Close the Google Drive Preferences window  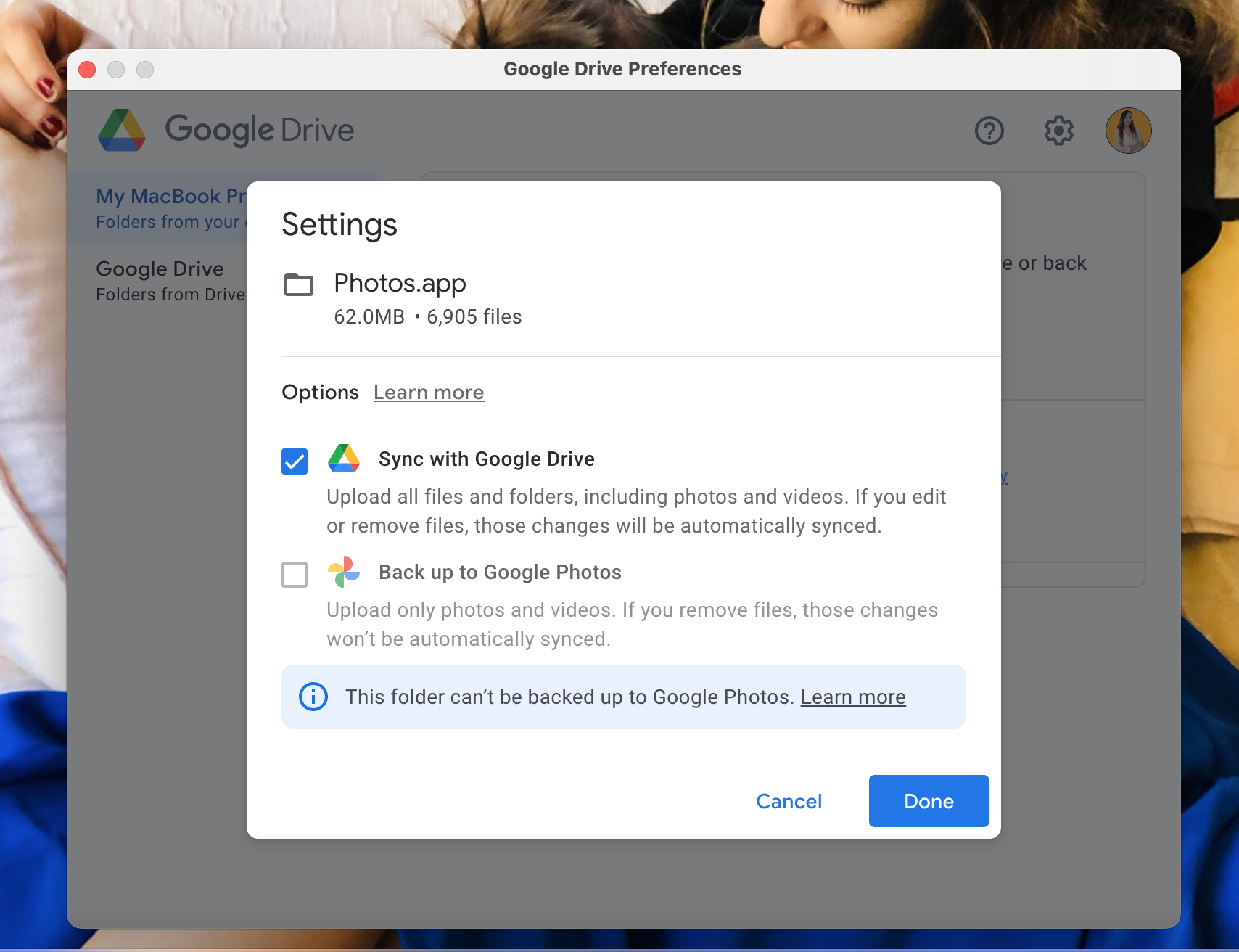(x=87, y=70)
